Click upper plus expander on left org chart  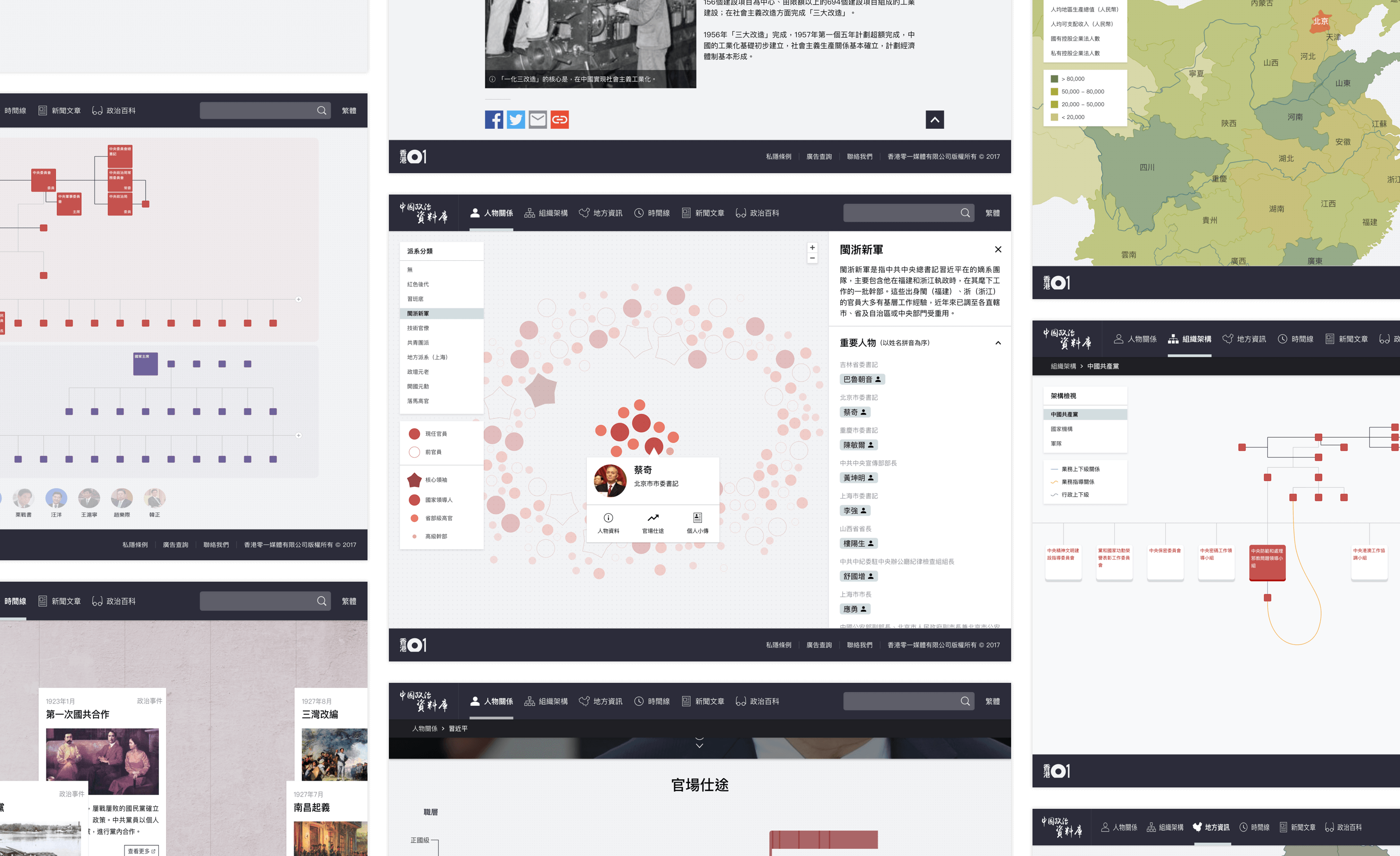click(x=298, y=300)
